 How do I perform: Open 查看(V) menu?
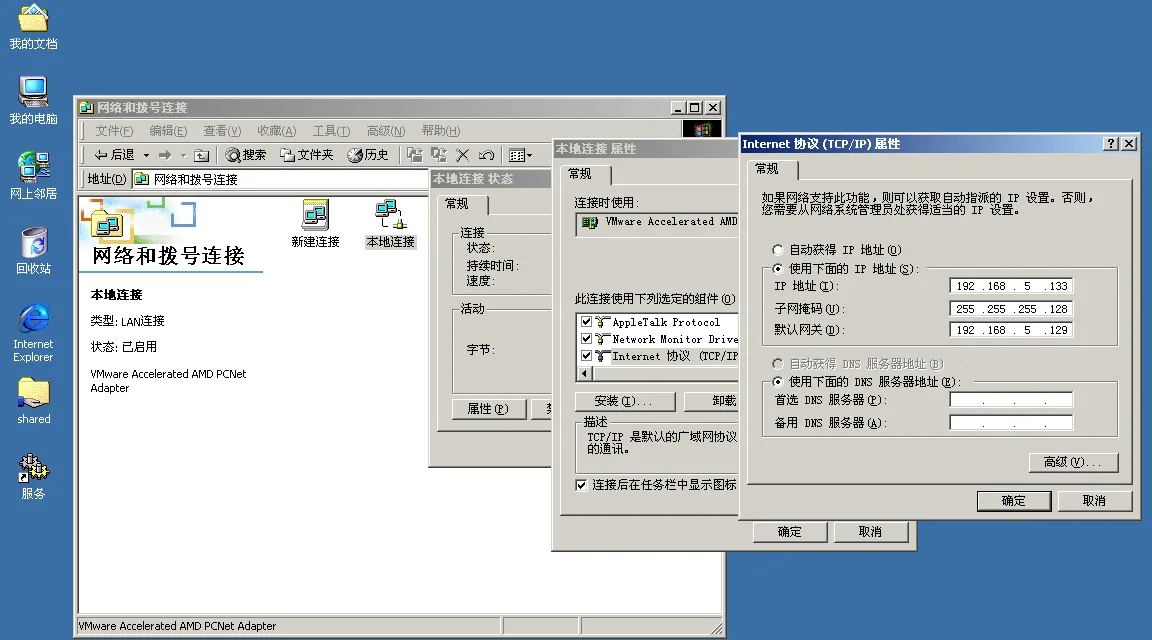222,131
